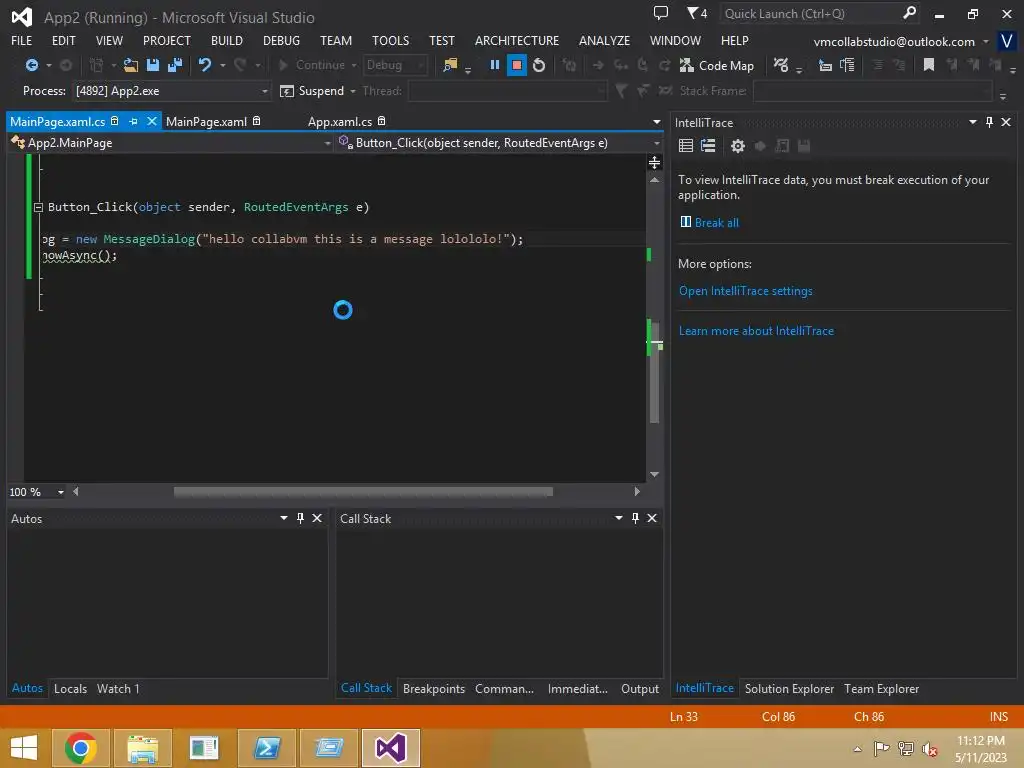Viewport: 1024px width, 768px height.
Task: Open Chrome from the taskbar
Action: (x=80, y=748)
